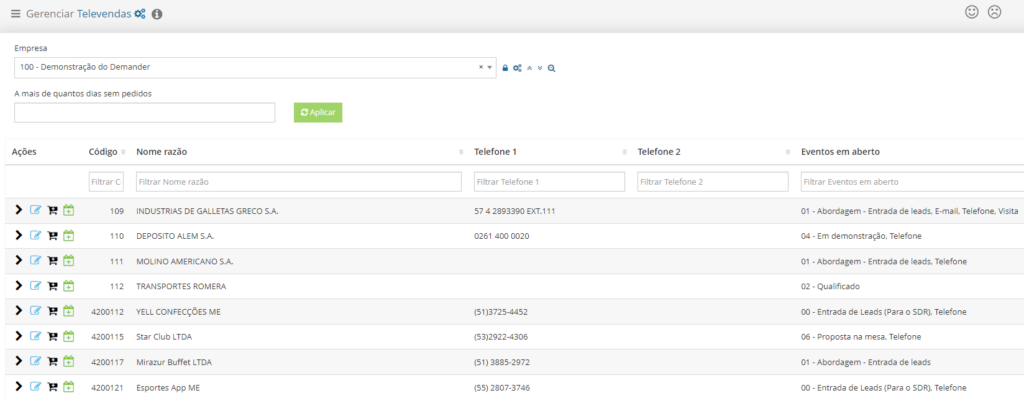The image size is (1024, 398).
Task: Focus the Filtrar Eventos em aberto box
Action: (912, 182)
